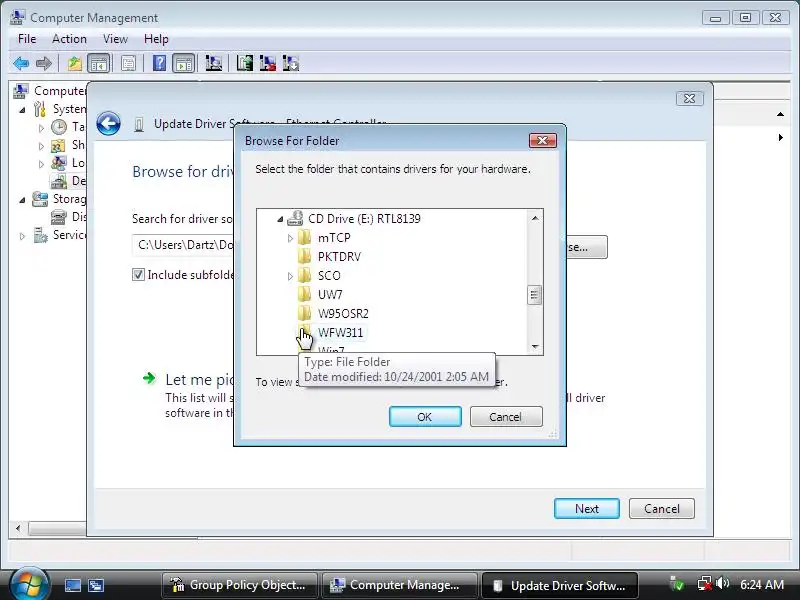Collapse the Storage tree node
Screen dimensions: 800x600
pos(22,200)
